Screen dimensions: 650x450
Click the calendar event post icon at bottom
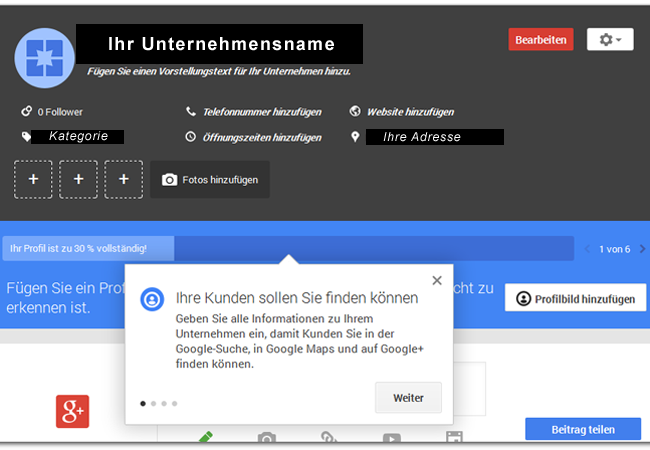[454, 437]
